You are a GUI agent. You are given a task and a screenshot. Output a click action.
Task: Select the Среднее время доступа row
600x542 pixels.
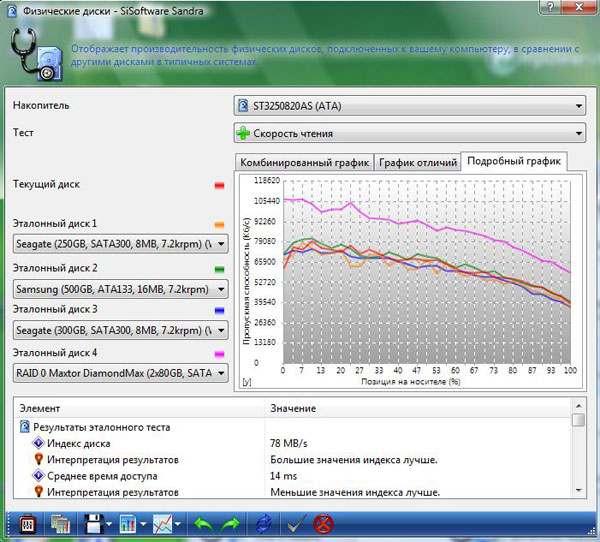[293, 476]
